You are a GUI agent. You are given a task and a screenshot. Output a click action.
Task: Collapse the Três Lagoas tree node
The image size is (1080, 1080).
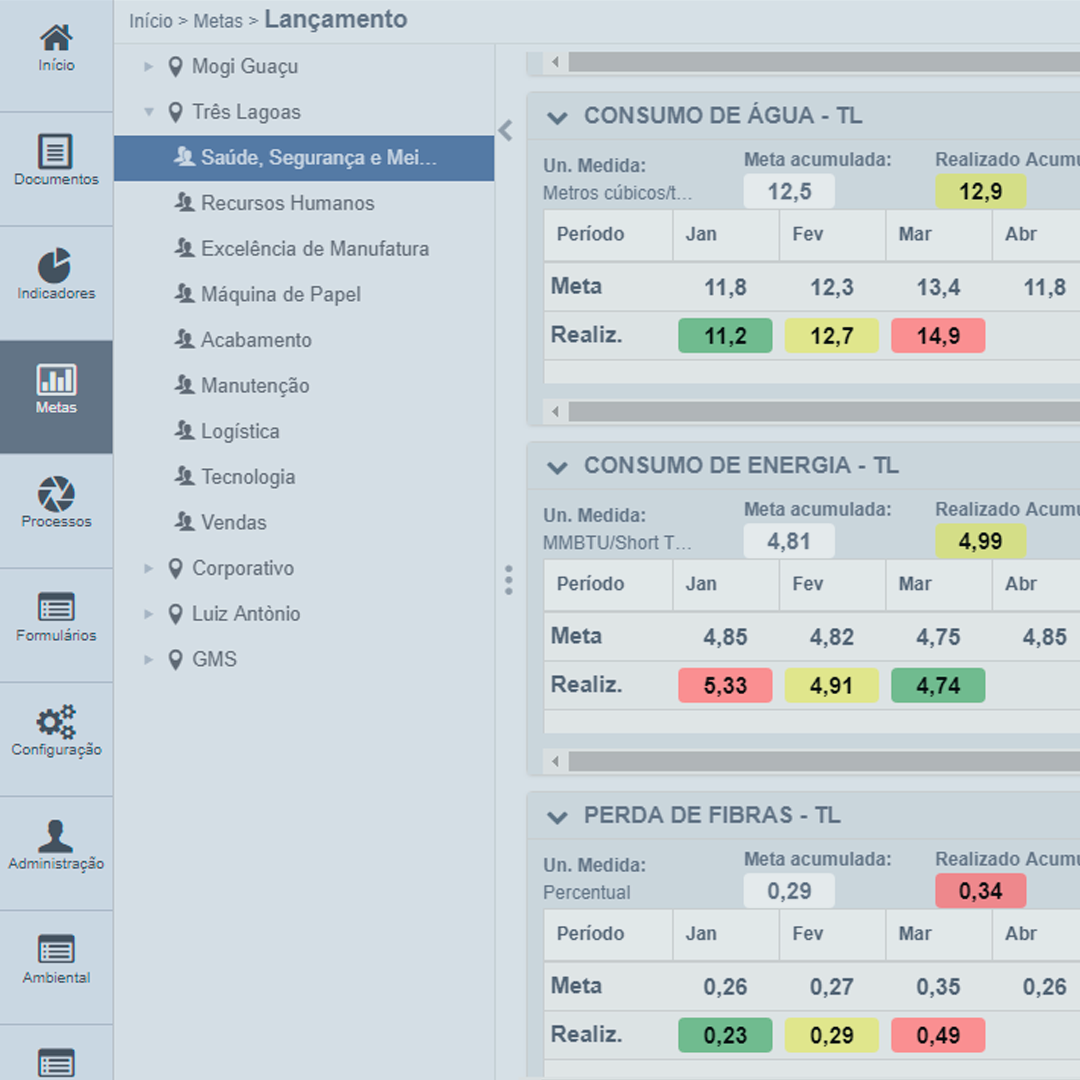coord(148,112)
